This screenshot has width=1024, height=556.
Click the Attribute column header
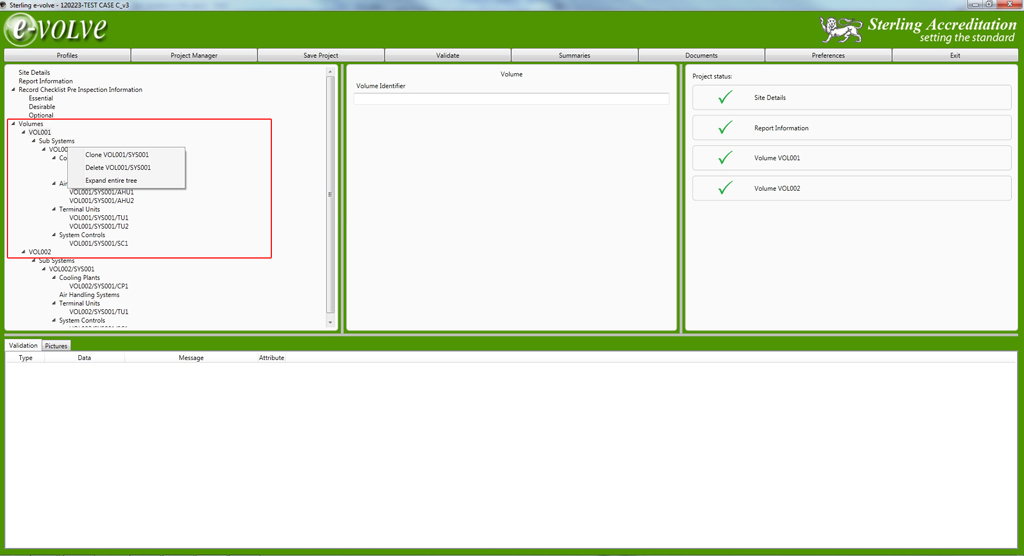point(271,358)
